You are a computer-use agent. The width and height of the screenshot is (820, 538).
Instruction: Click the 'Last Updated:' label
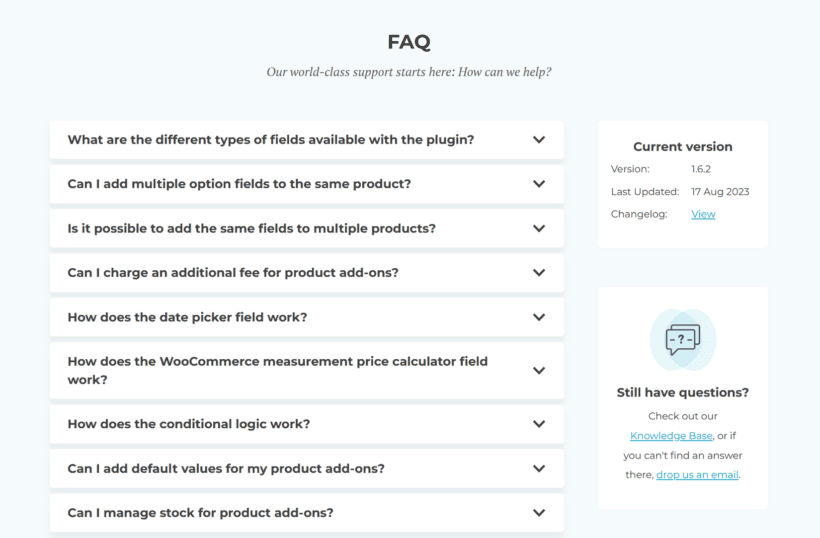(x=645, y=191)
